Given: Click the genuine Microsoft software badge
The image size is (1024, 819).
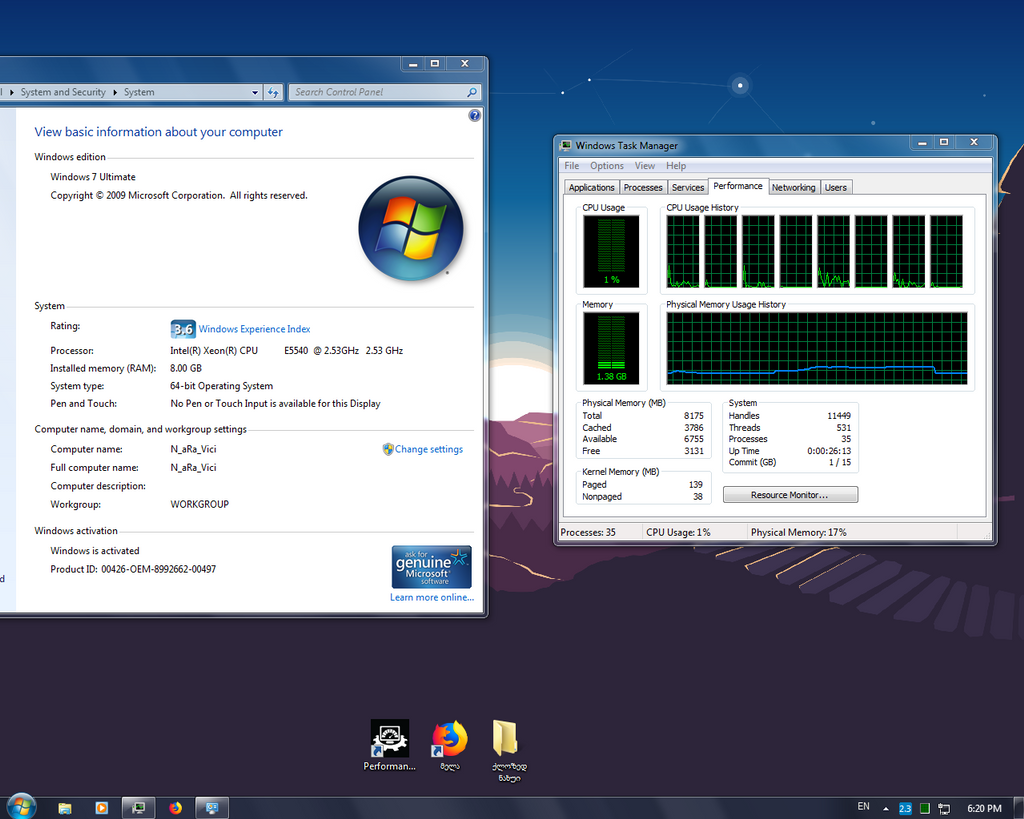Looking at the screenshot, I should [432, 567].
